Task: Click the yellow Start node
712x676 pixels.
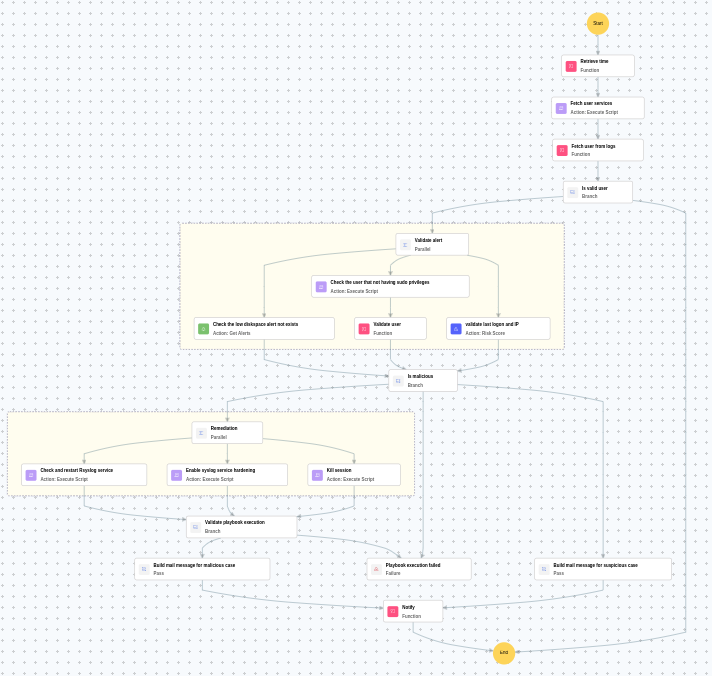Action: [x=598, y=23]
